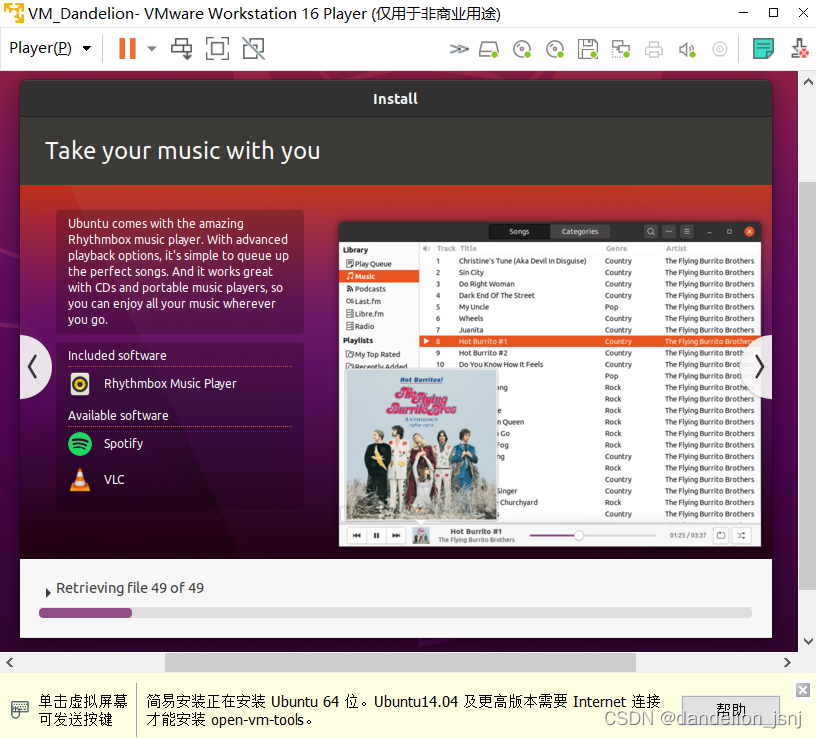Click the network adapter icon
Image resolution: width=816 pixels, height=738 pixels.
(620, 49)
